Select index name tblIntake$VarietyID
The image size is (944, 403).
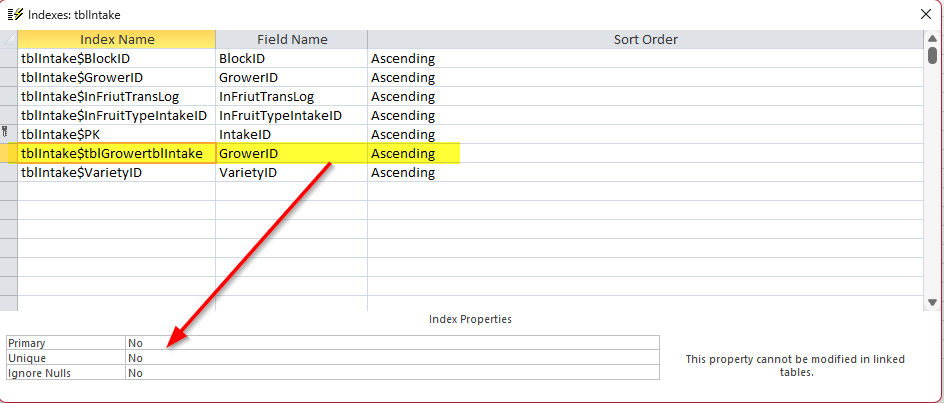pos(117,172)
